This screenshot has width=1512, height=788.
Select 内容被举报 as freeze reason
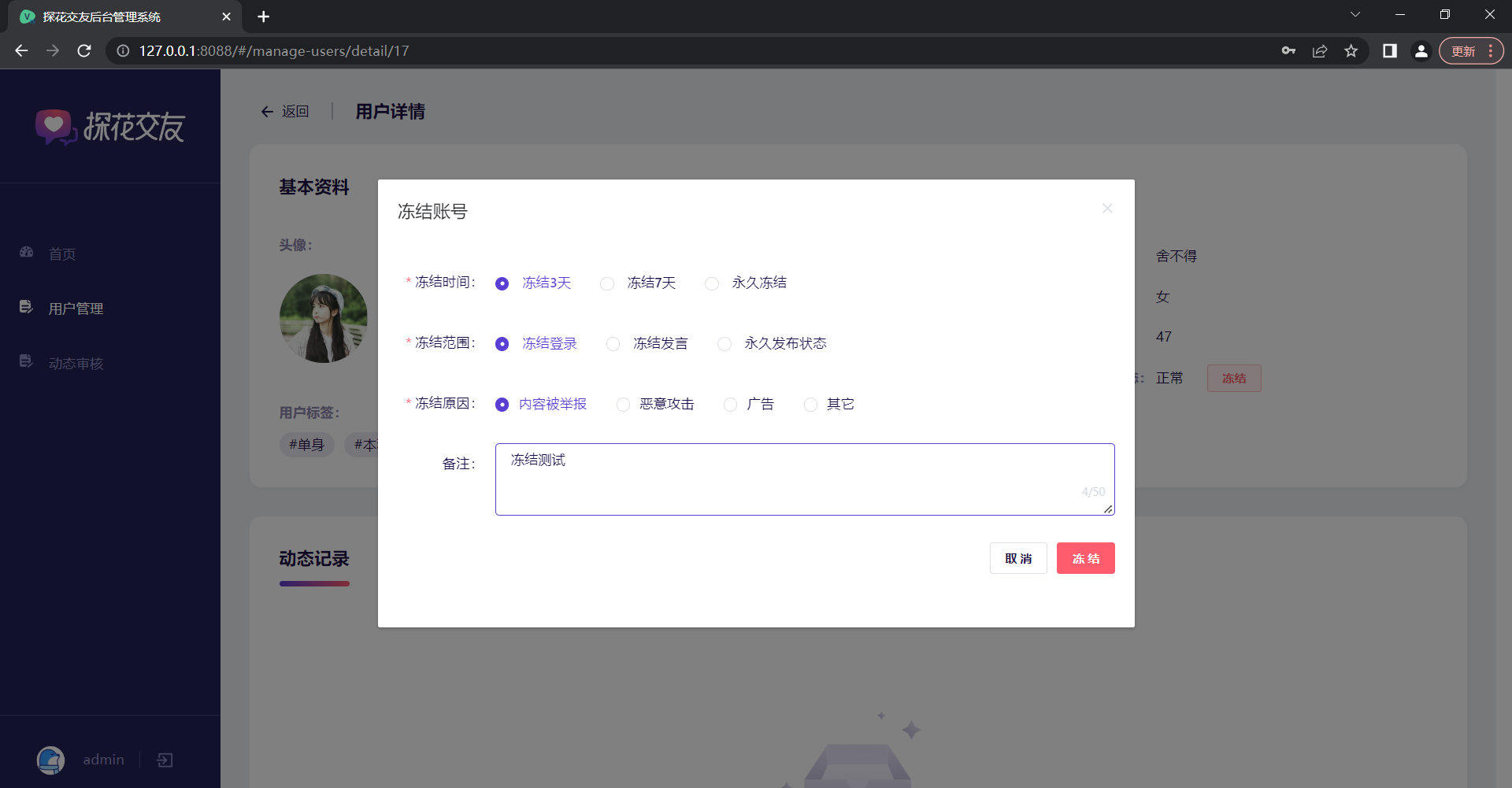(541, 405)
